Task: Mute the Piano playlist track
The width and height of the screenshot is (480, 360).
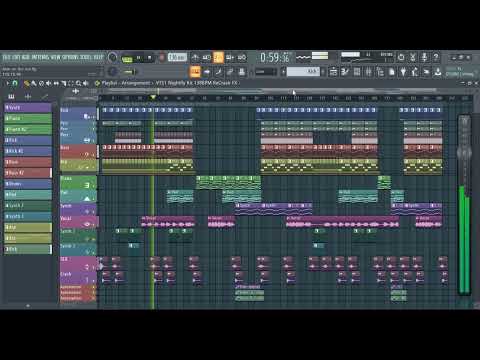Action: pyautogui.click(x=94, y=186)
